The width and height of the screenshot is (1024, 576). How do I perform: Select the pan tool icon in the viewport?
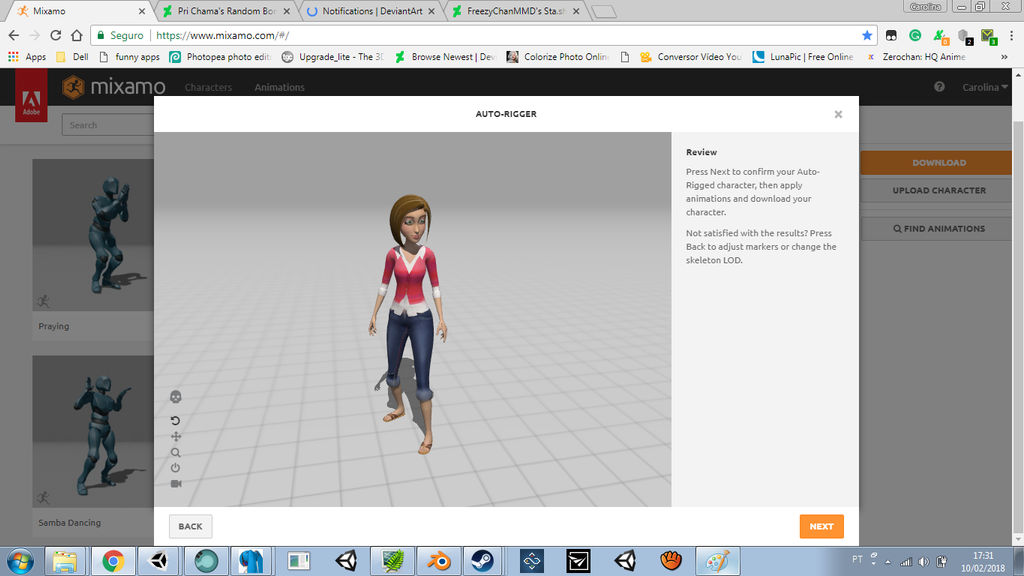coord(175,436)
